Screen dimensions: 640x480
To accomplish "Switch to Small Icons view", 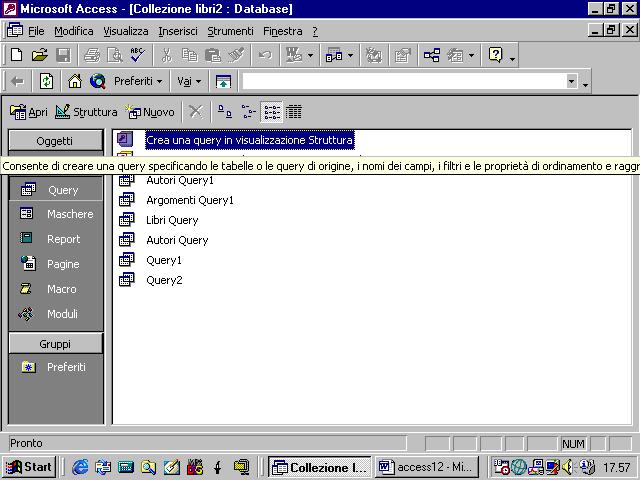I will tap(248, 111).
